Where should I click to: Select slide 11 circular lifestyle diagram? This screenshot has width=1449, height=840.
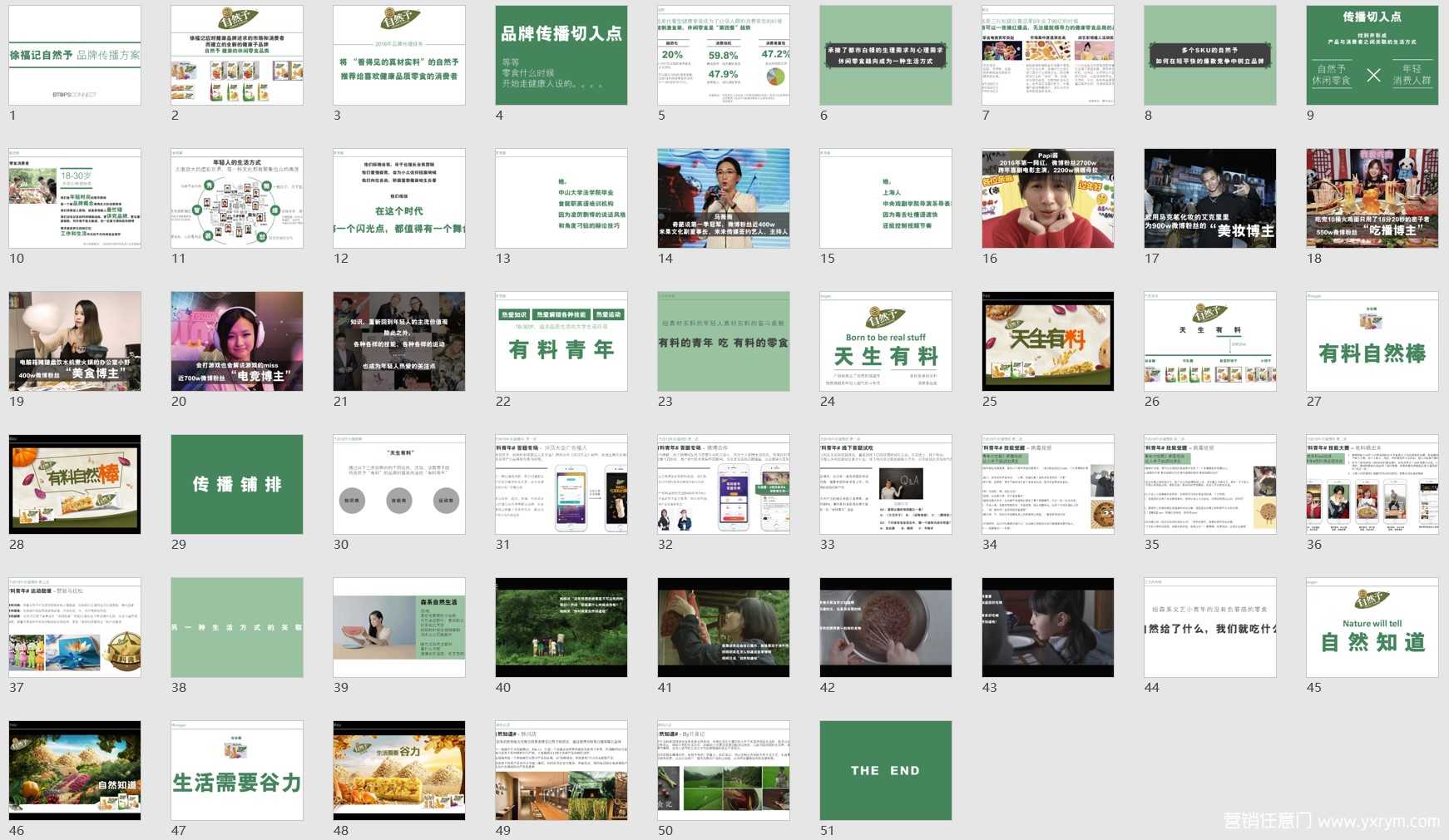coord(237,198)
